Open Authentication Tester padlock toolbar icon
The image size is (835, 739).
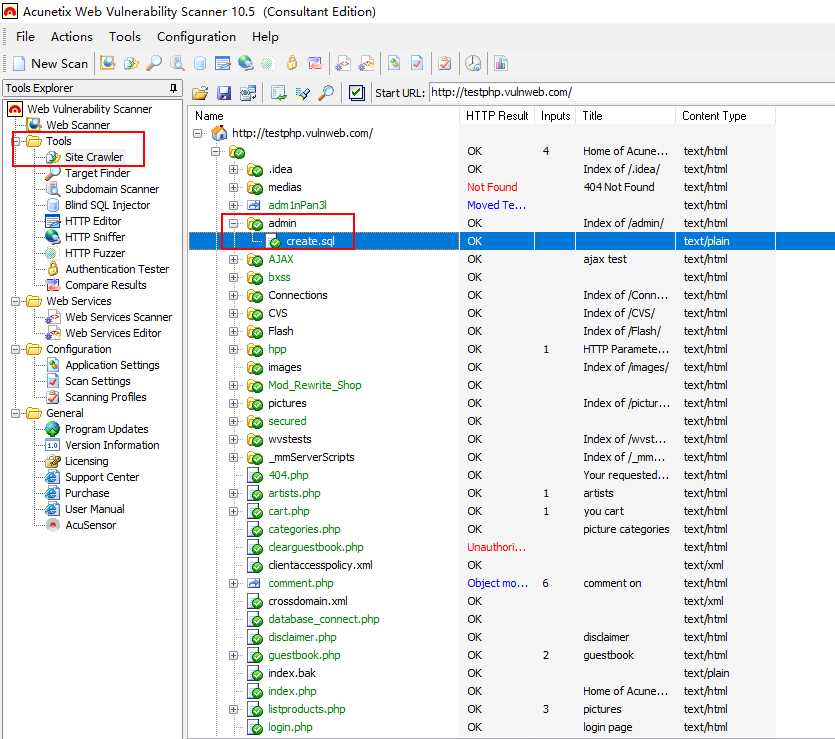[x=292, y=63]
